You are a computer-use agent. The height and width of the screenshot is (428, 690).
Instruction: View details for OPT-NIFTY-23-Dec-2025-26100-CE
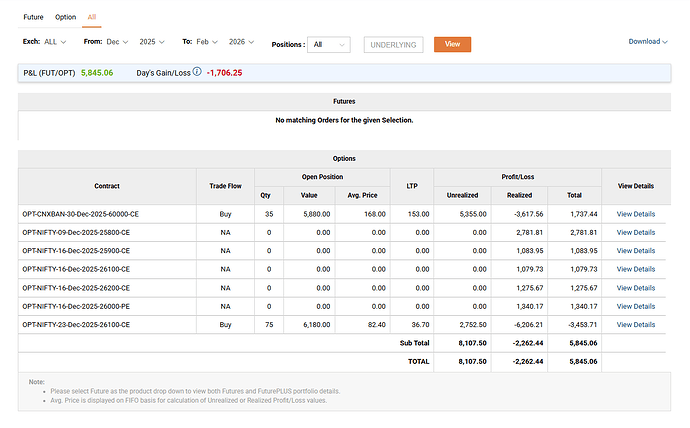click(x=635, y=325)
